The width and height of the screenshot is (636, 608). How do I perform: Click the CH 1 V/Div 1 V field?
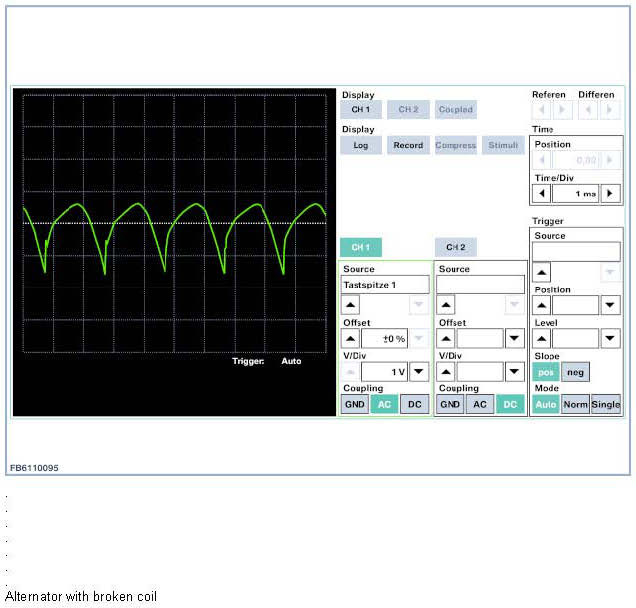(x=385, y=372)
